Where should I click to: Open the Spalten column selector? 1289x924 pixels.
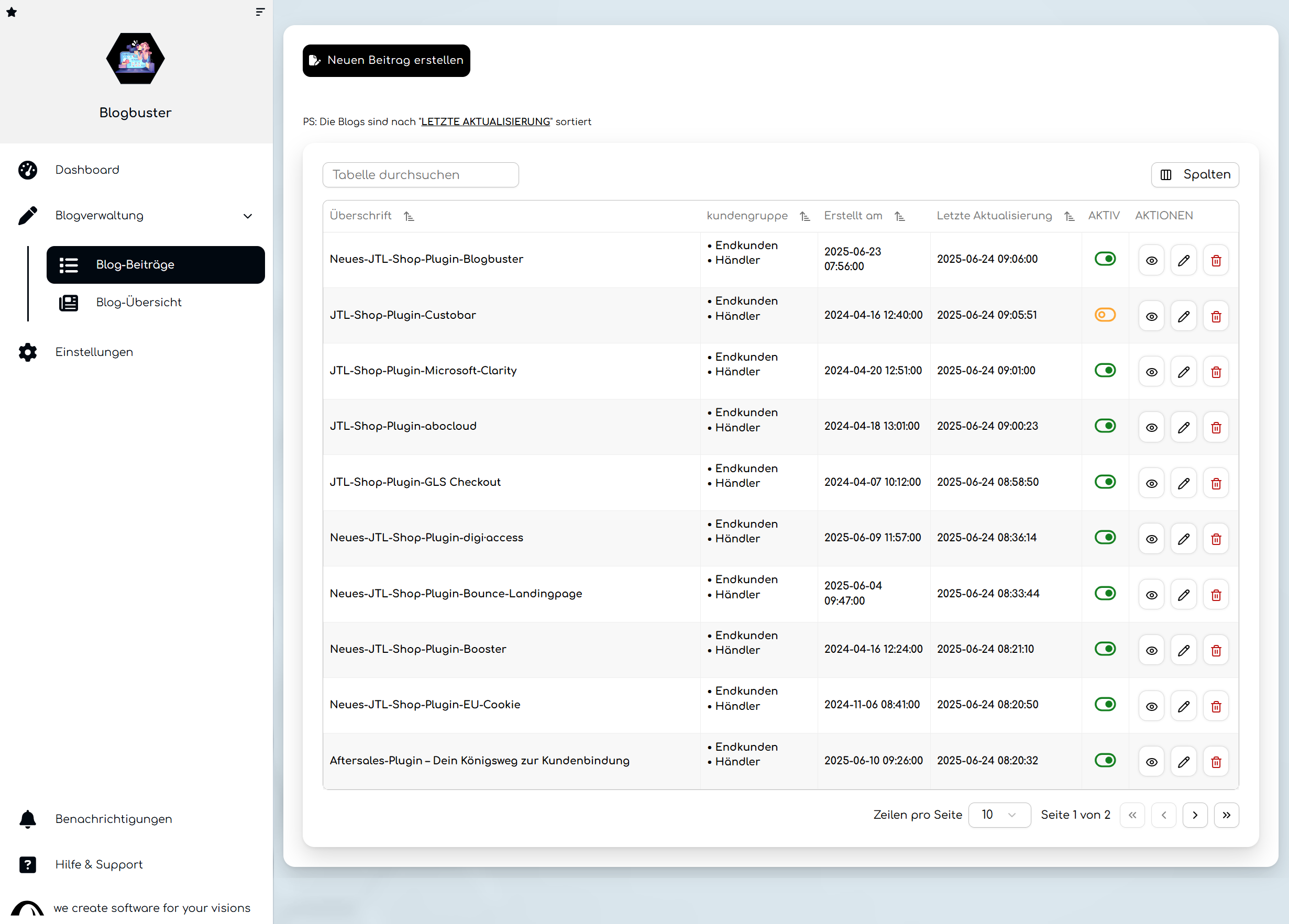(1195, 175)
